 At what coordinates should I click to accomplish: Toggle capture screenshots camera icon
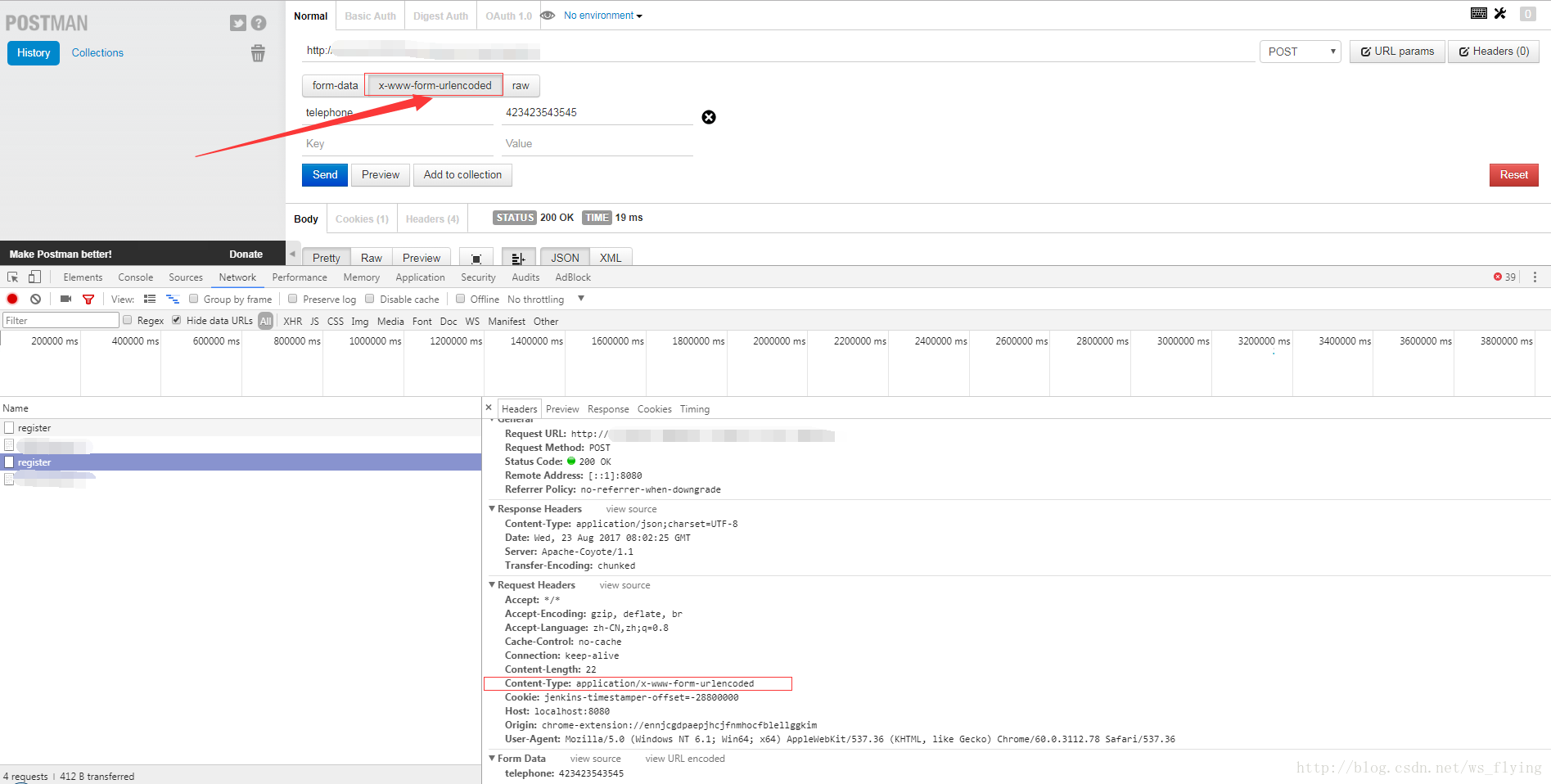66,299
